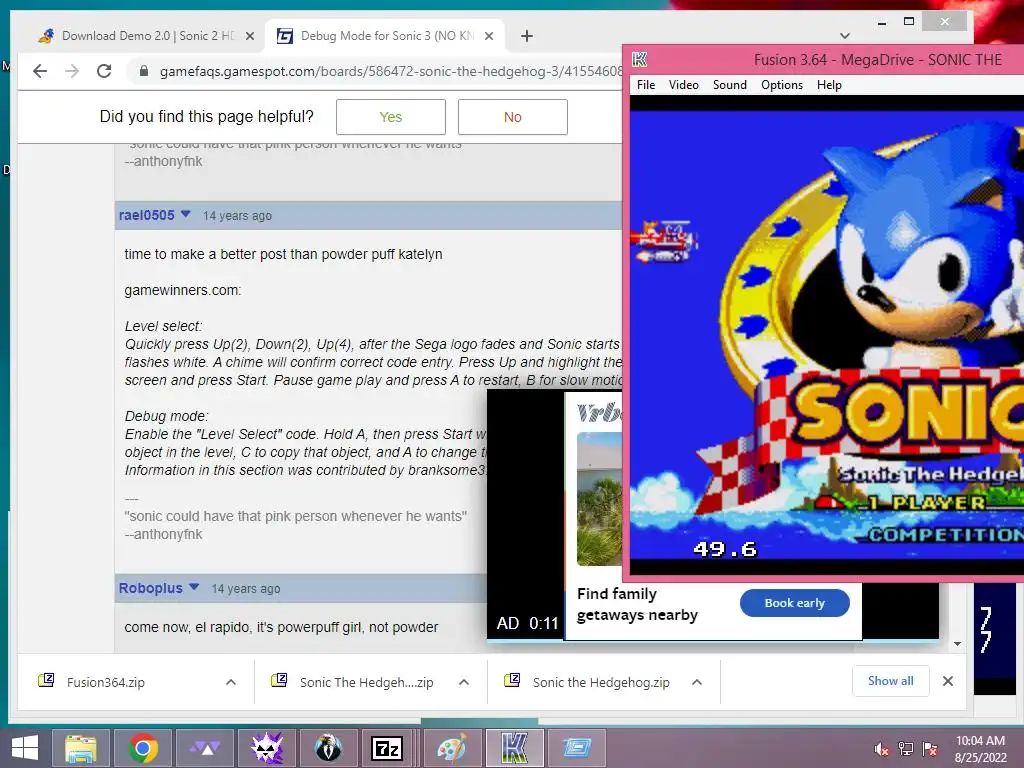Open File Explorer from taskbar
The image size is (1024, 768).
80,748
